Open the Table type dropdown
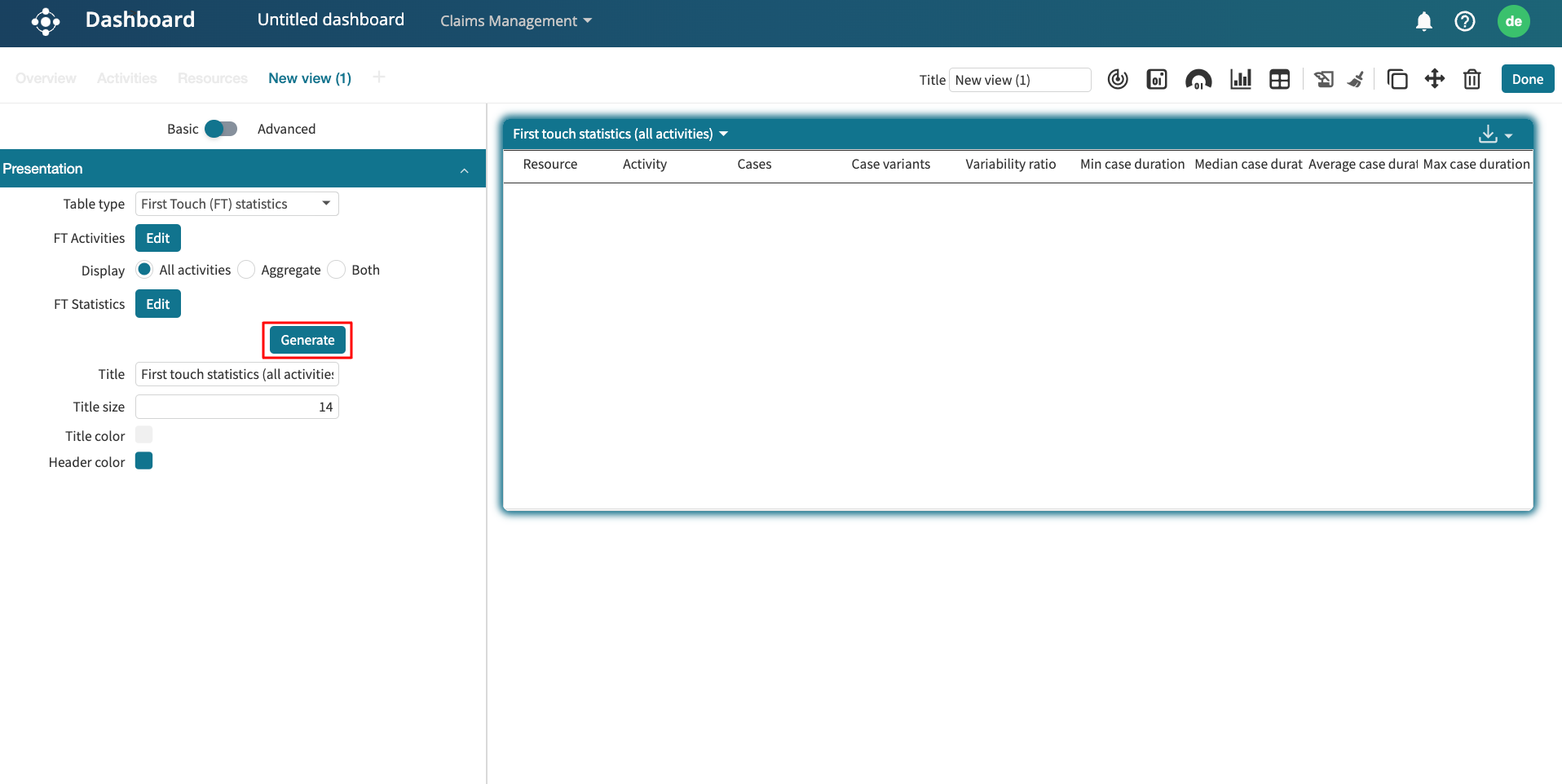 236,204
